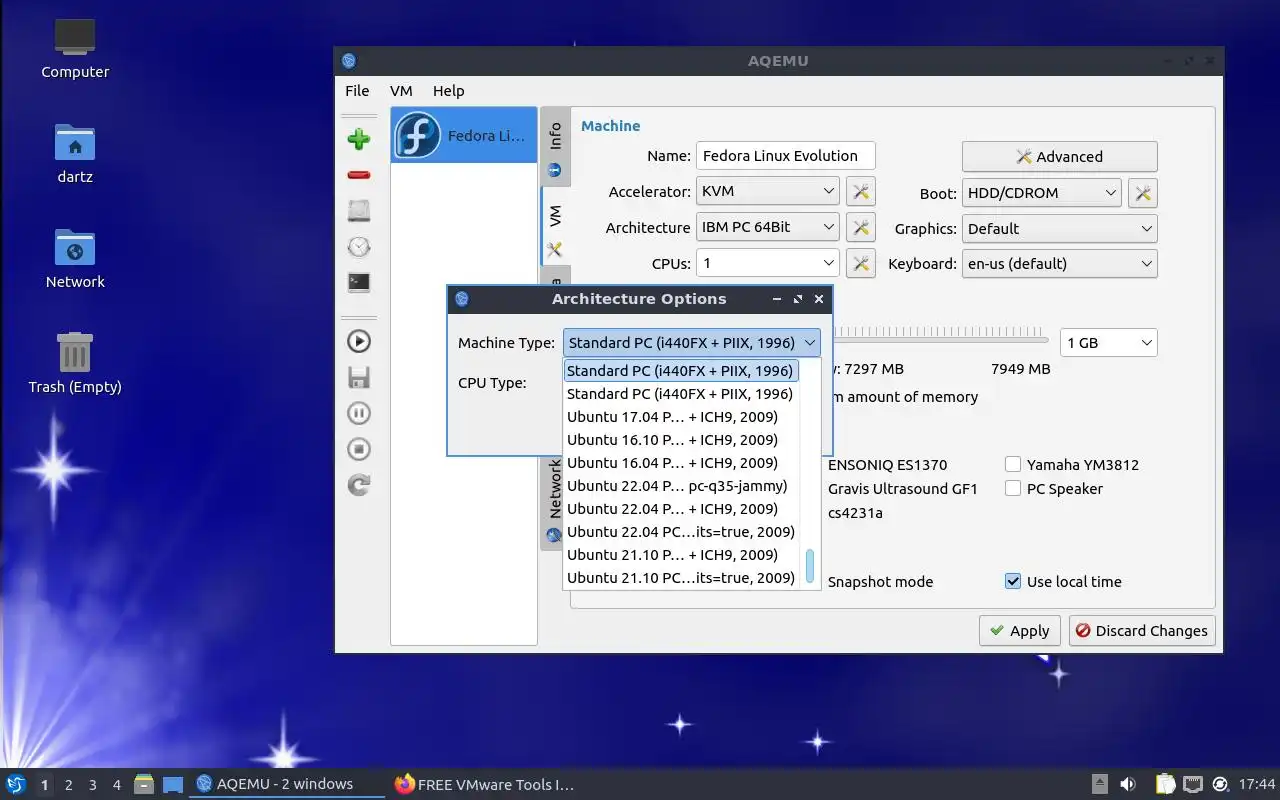This screenshot has width=1280, height=800.
Task: Open the Accelerator KVM dropdown
Action: [x=767, y=191]
